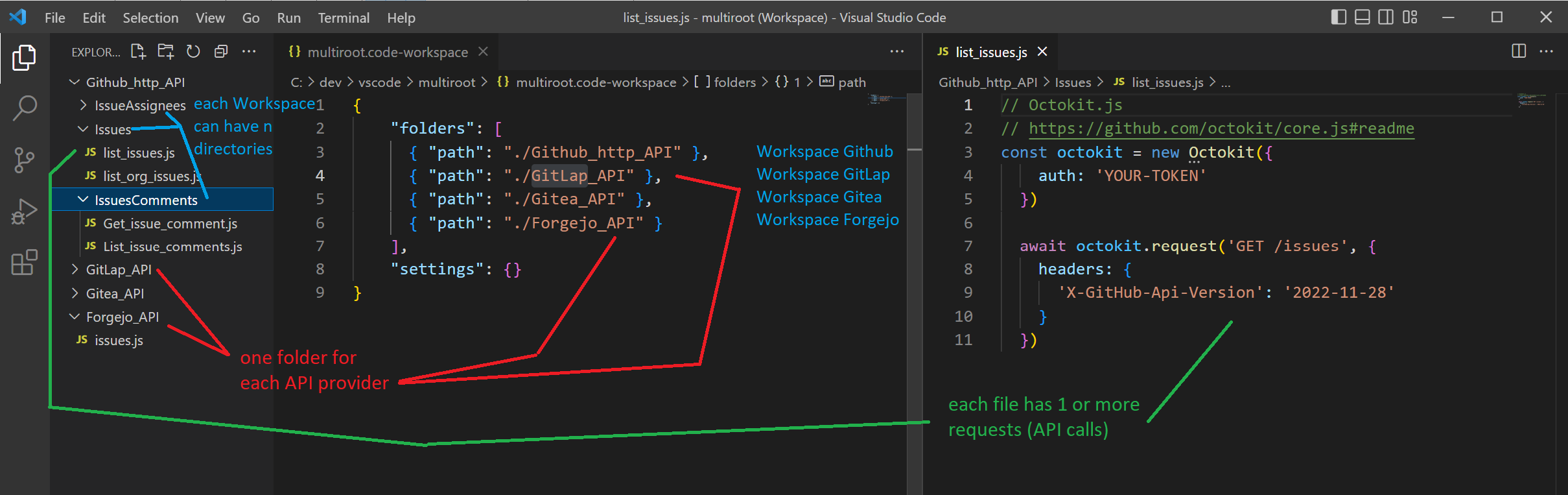Collapse all folders in Explorer
This screenshot has height=495, width=1568.
[x=221, y=51]
